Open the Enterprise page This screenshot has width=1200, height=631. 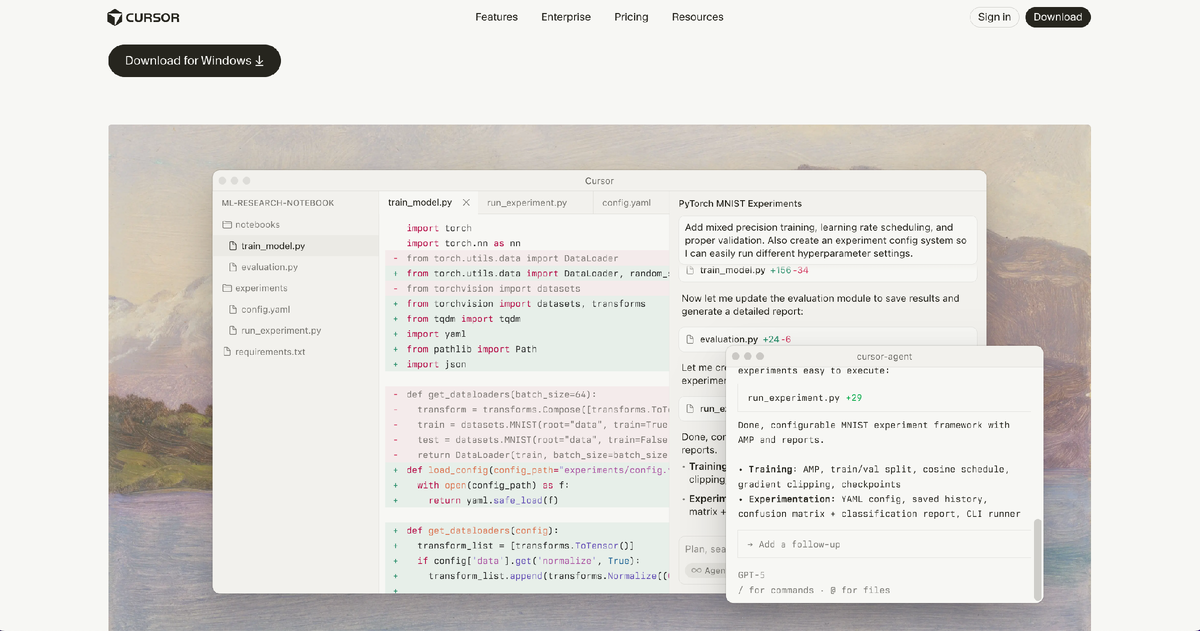click(x=566, y=17)
